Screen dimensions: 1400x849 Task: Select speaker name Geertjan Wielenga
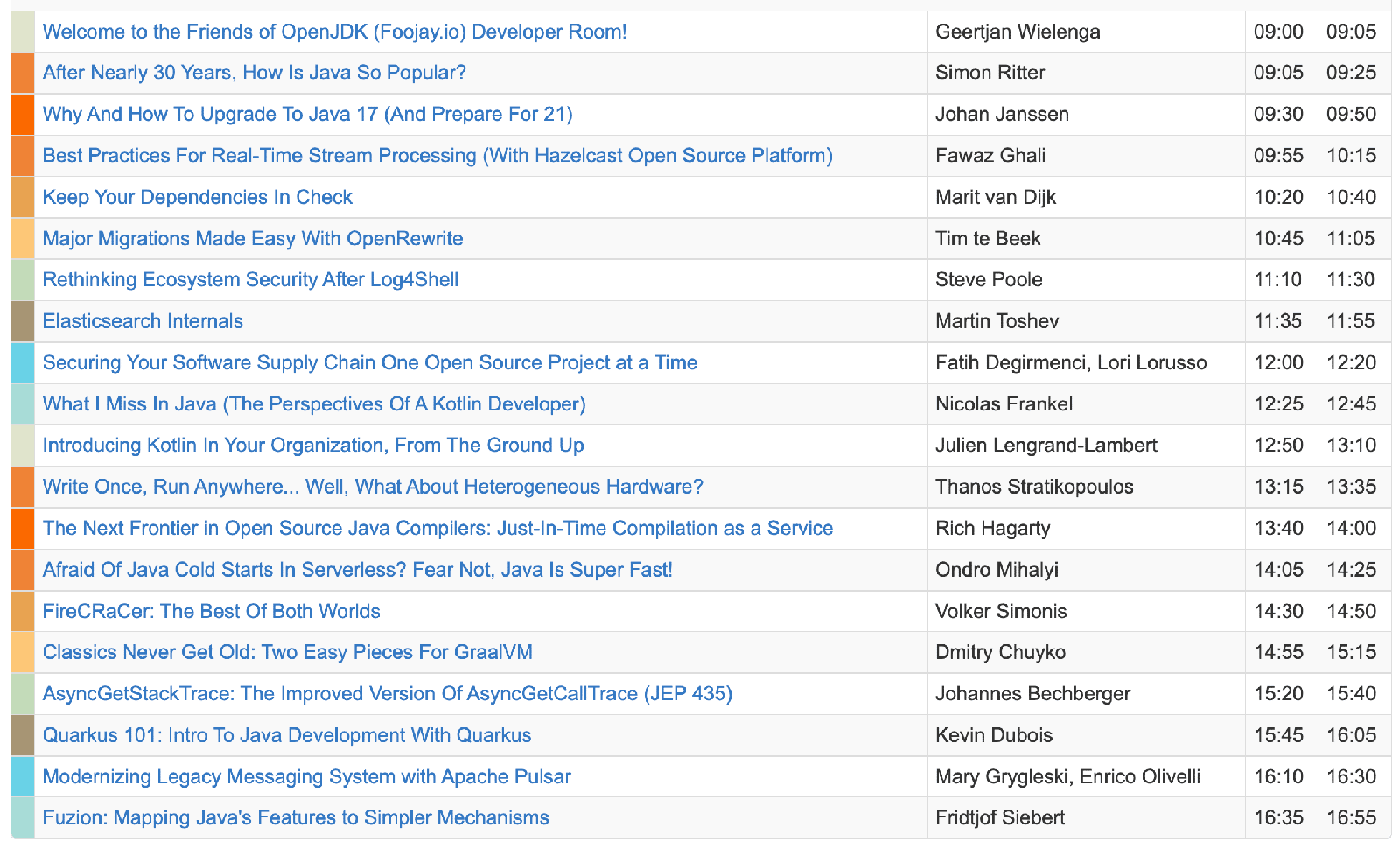coord(1018,32)
